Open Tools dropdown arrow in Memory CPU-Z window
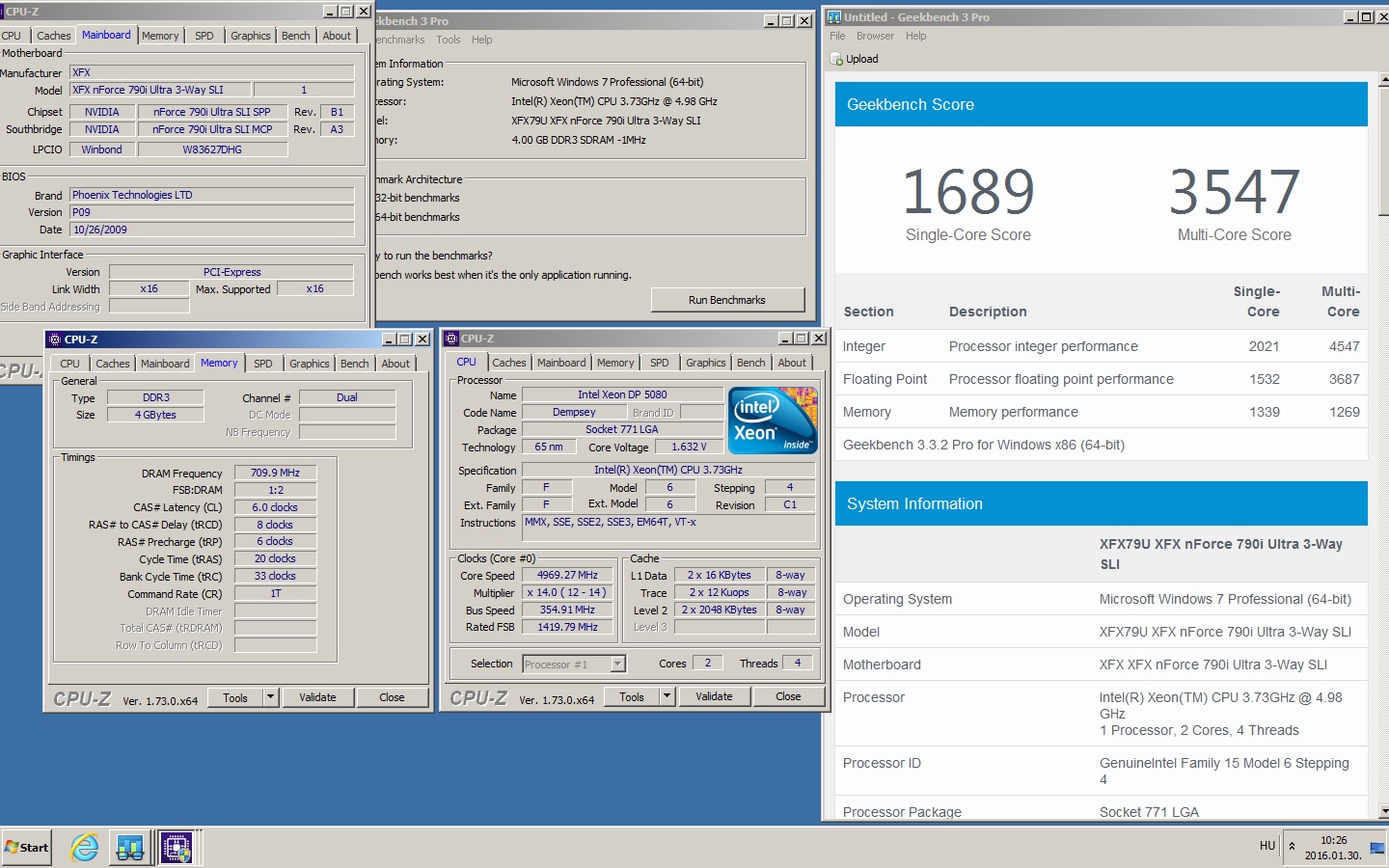 (x=271, y=697)
